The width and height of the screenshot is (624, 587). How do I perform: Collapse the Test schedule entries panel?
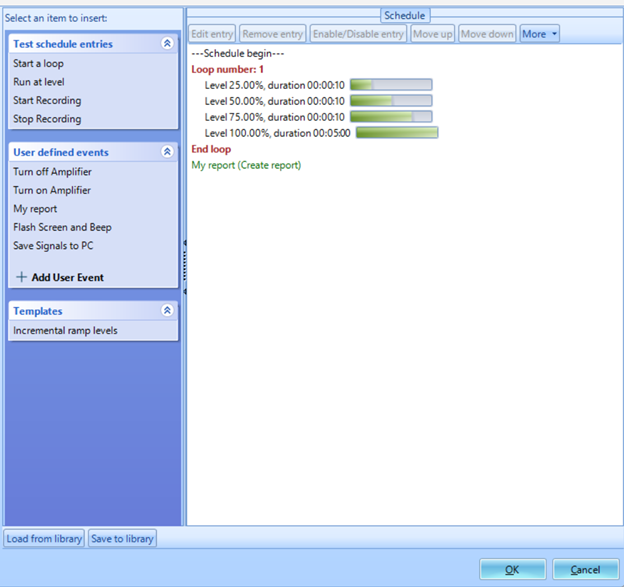[167, 44]
